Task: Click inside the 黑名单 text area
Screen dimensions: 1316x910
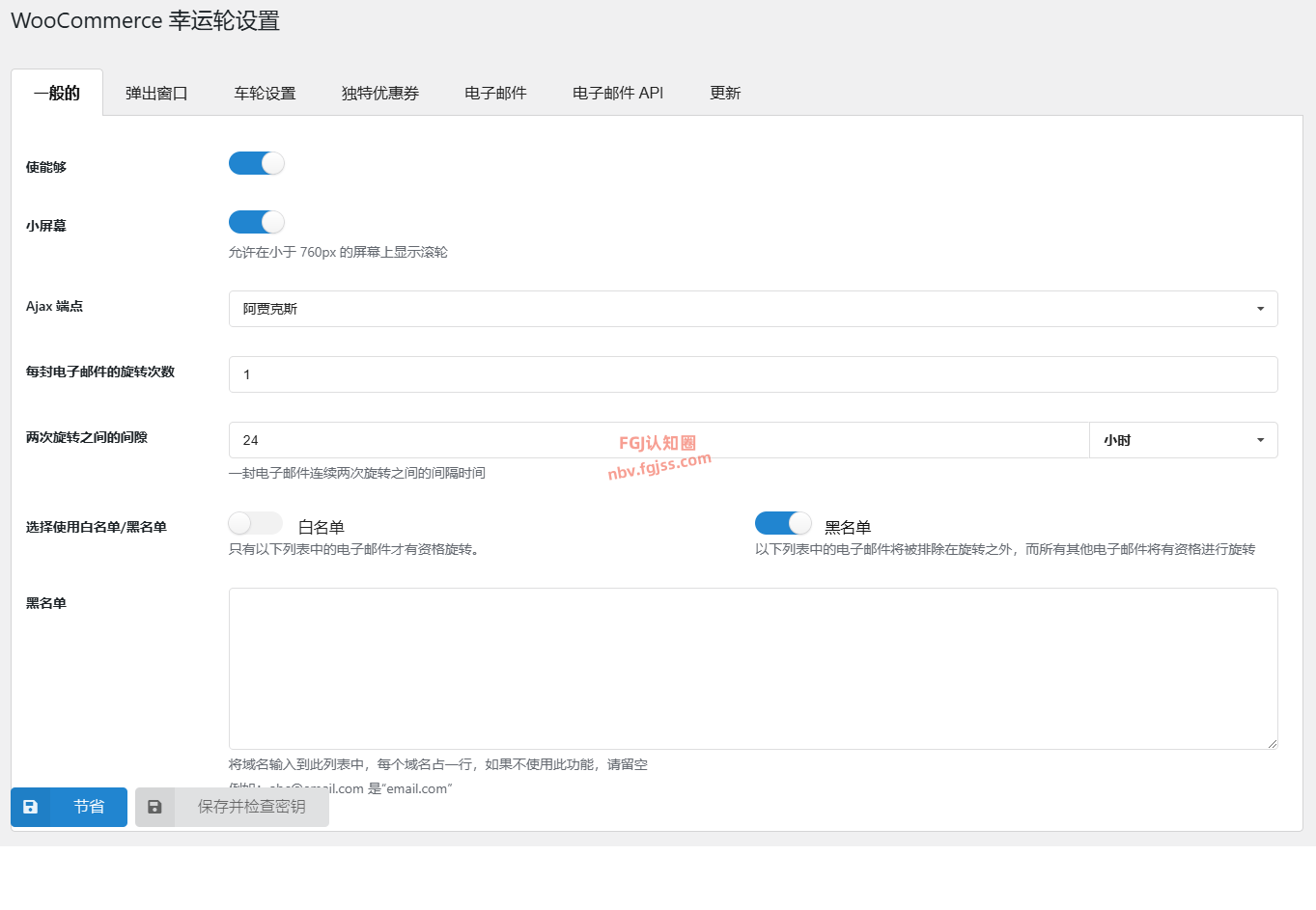Action: tap(752, 668)
